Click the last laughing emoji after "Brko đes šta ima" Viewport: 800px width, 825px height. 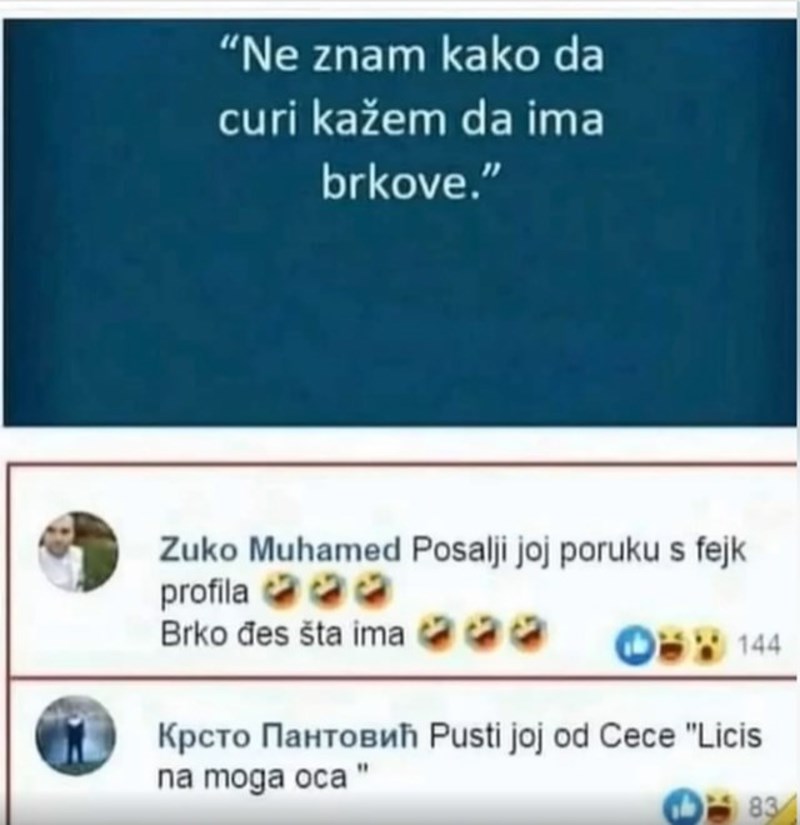click(x=530, y=633)
